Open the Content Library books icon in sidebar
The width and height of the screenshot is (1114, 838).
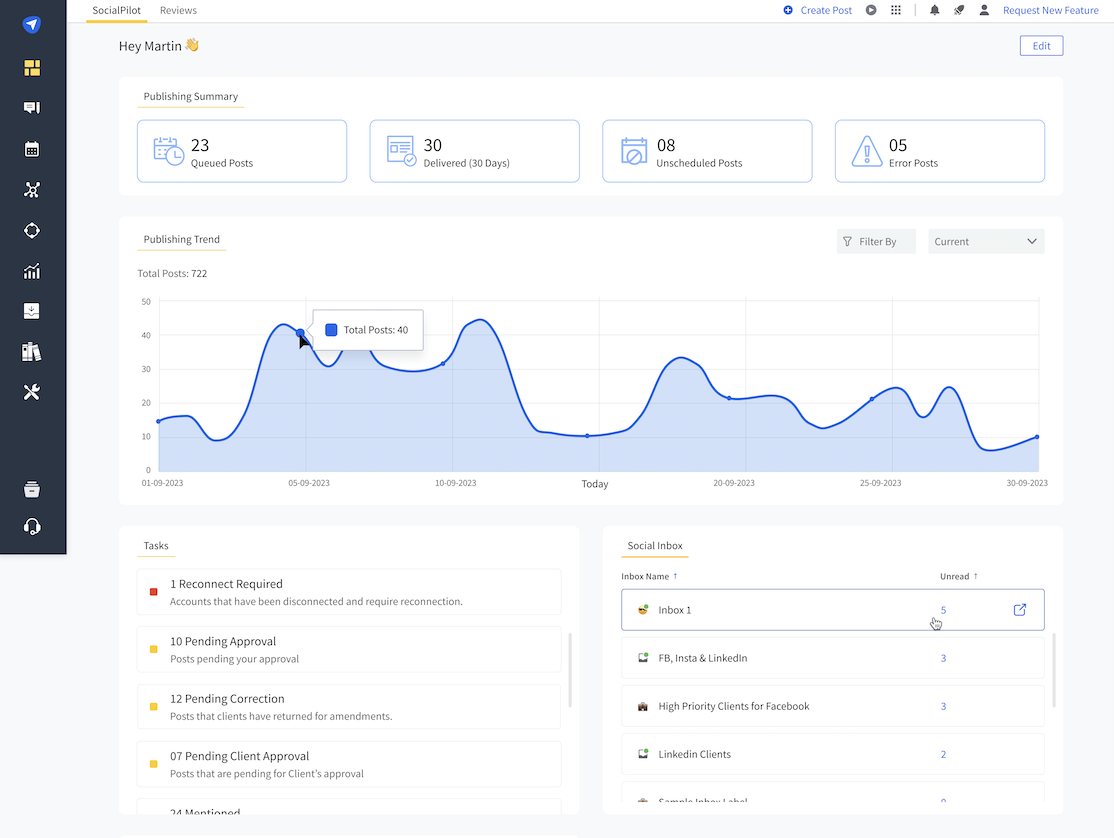tap(32, 352)
